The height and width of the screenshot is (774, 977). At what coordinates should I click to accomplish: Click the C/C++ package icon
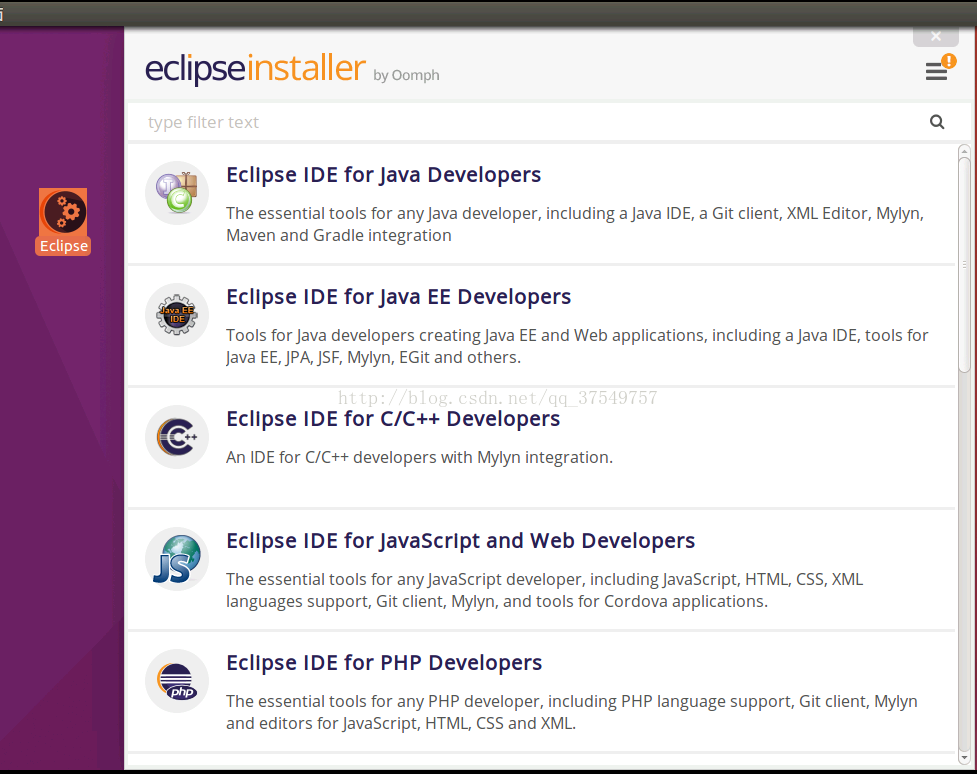[177, 437]
